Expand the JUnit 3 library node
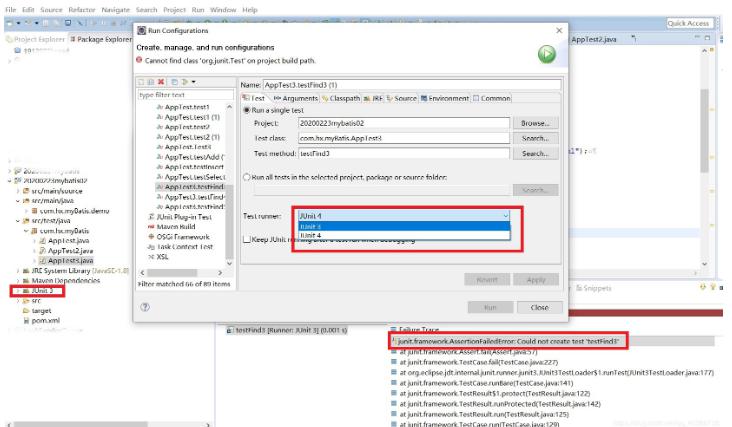Image resolution: width=732 pixels, height=427 pixels. (x=18, y=291)
